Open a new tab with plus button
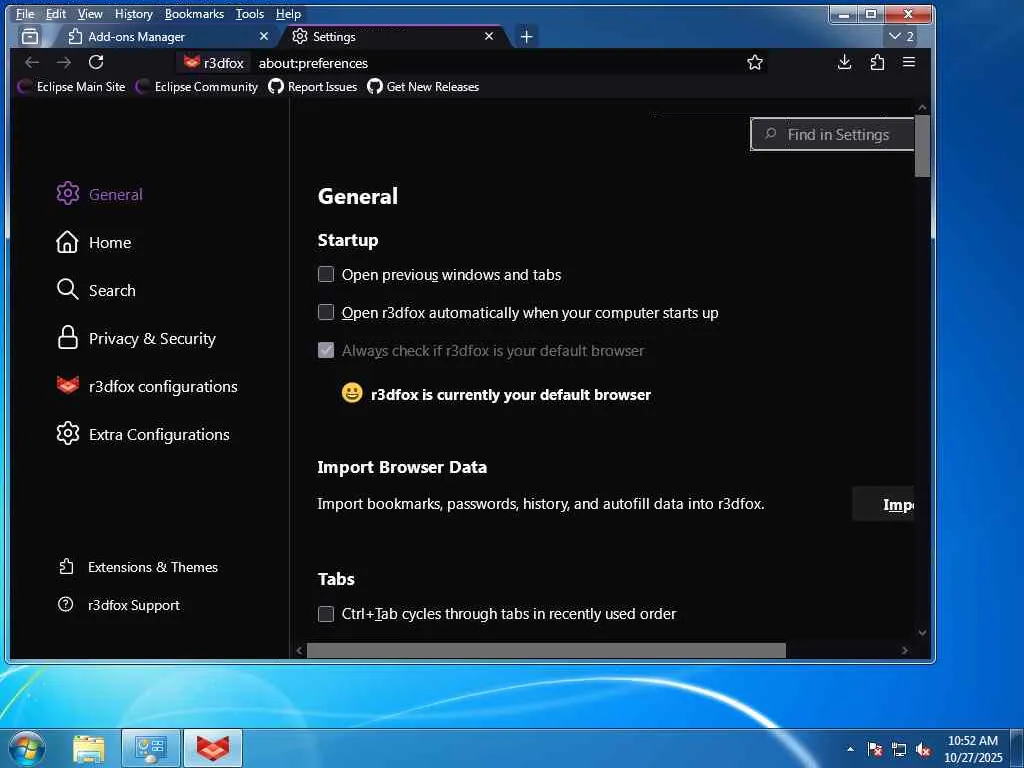 526,37
